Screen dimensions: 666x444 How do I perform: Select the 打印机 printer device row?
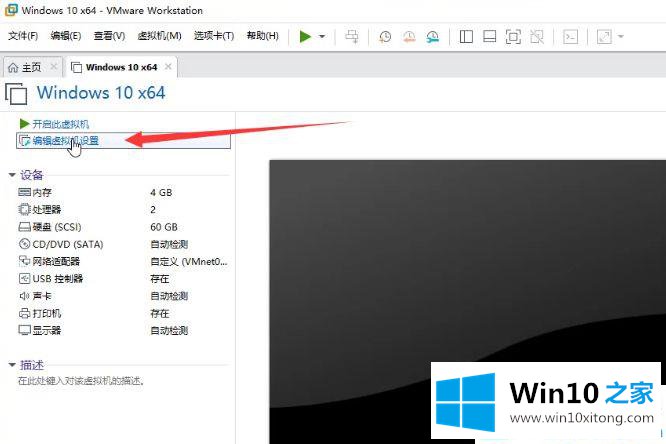123,313
